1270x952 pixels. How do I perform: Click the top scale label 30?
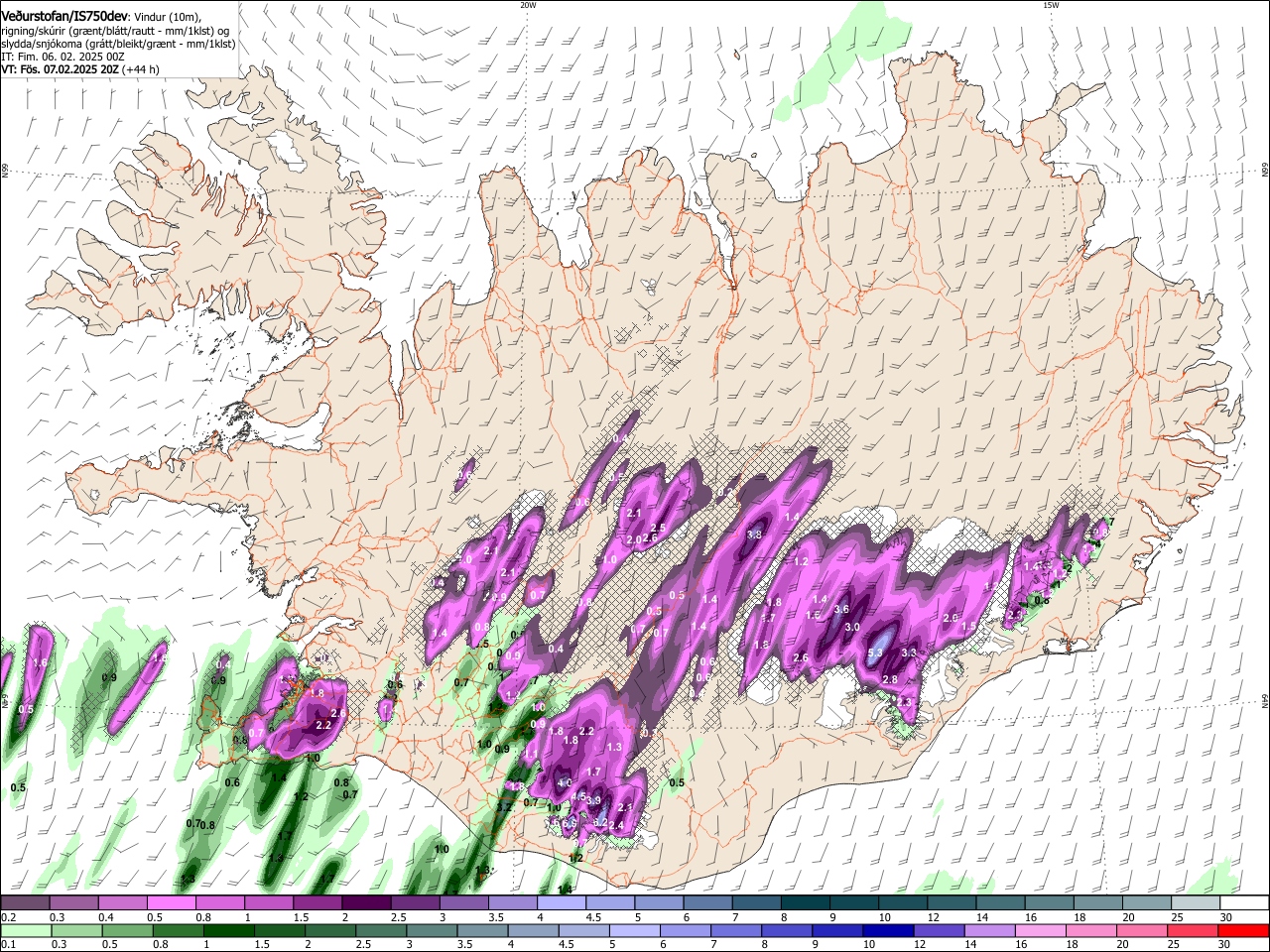coord(1224,917)
